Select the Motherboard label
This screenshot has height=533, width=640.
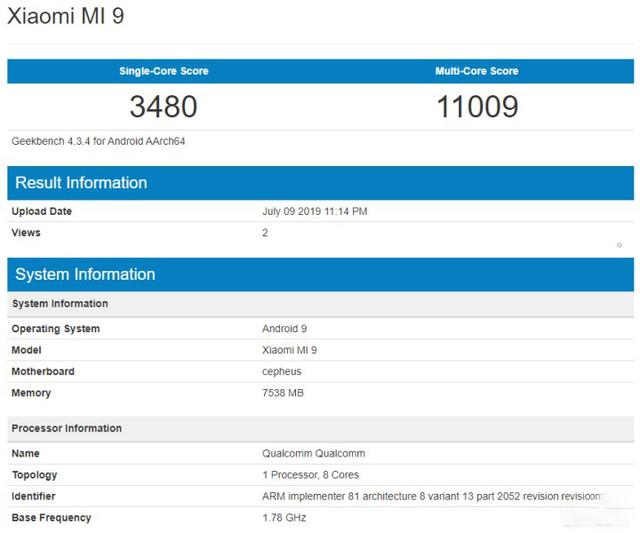43,371
